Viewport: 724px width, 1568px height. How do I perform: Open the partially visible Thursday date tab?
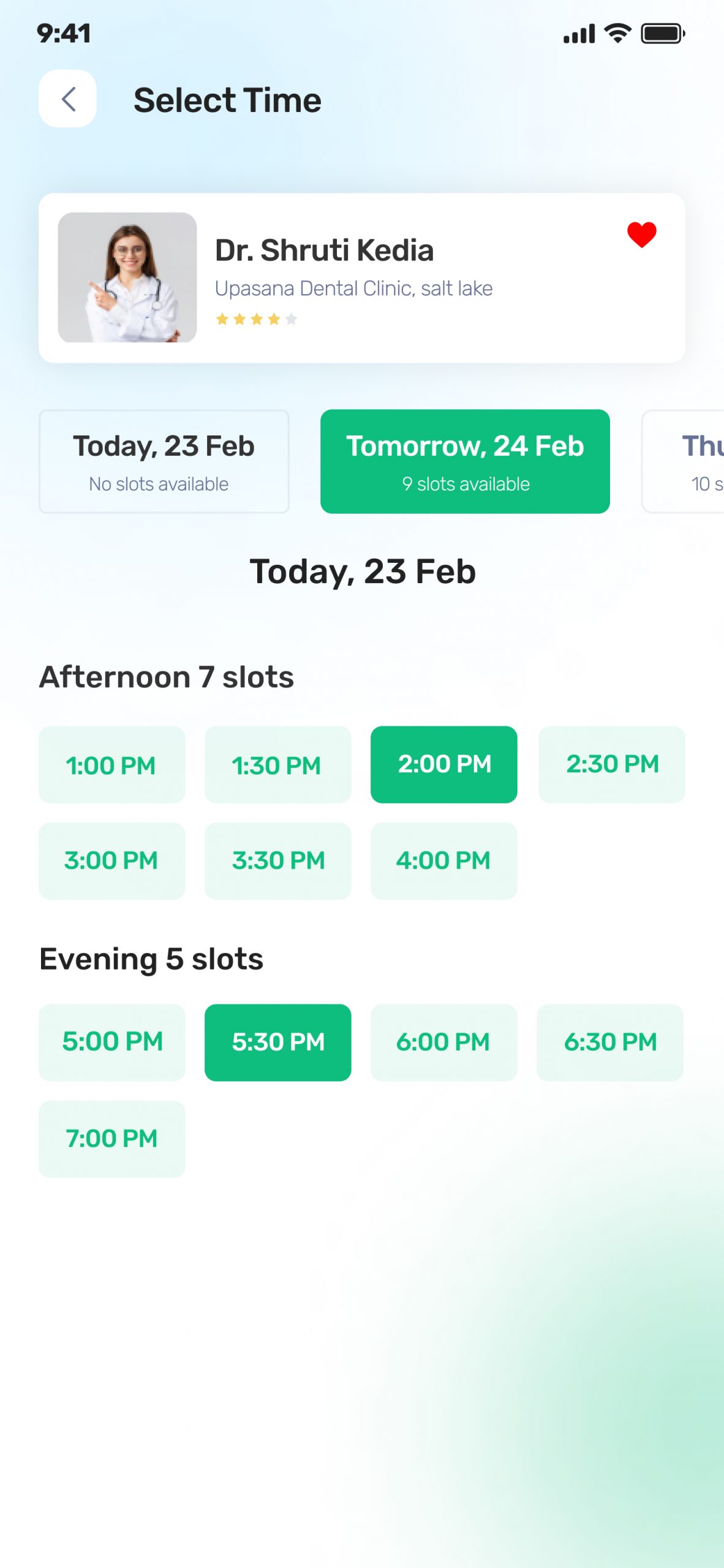coord(683,461)
